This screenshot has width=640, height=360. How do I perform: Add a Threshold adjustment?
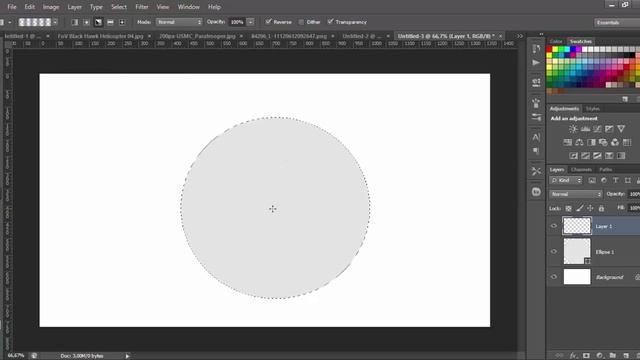pos(597,156)
